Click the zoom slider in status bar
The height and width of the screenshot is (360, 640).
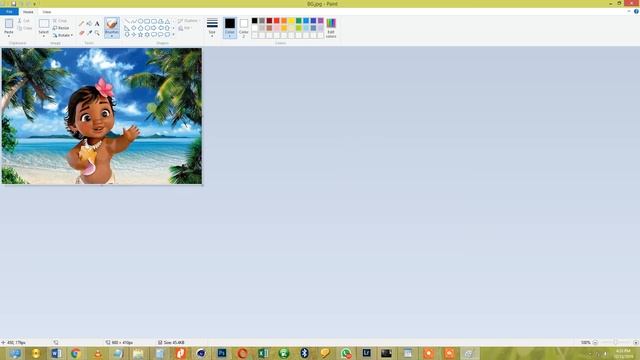(x=615, y=342)
